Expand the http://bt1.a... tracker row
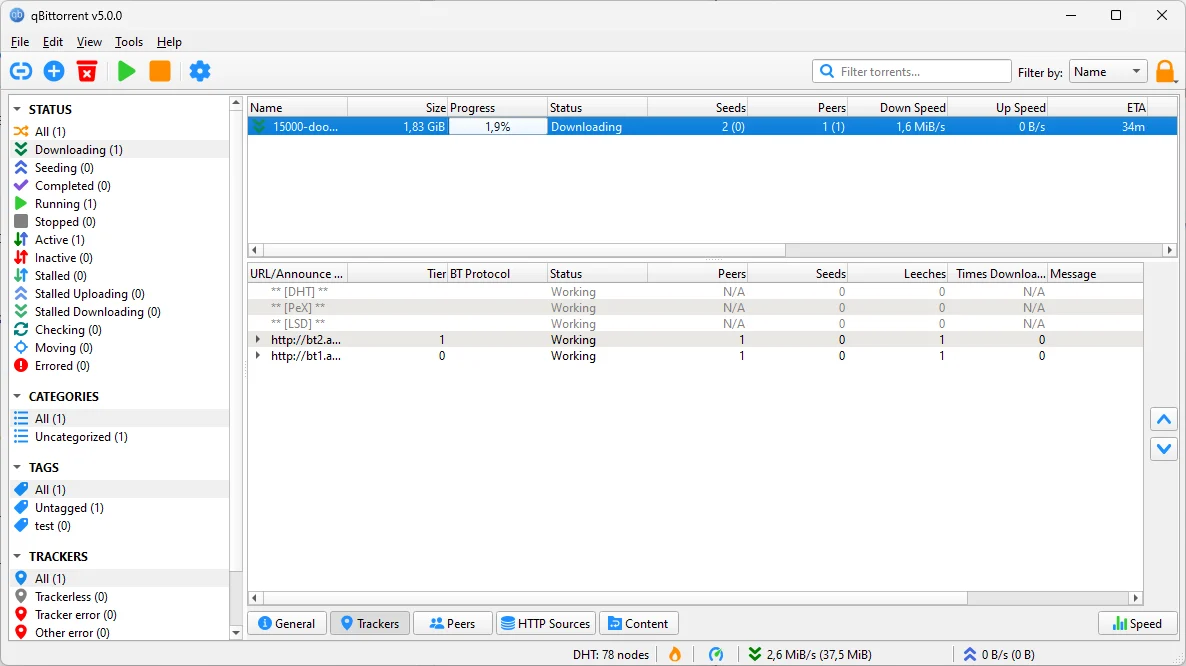Image resolution: width=1186 pixels, height=666 pixels. [x=258, y=355]
